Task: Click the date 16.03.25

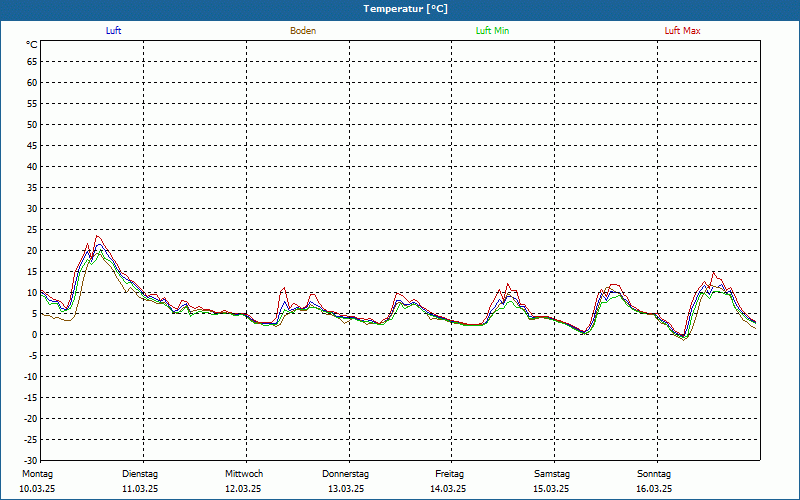Action: click(x=654, y=489)
